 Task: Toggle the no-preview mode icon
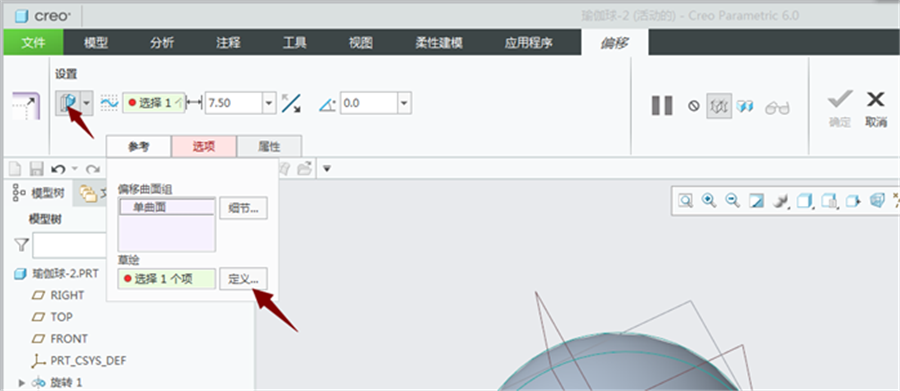[693, 106]
